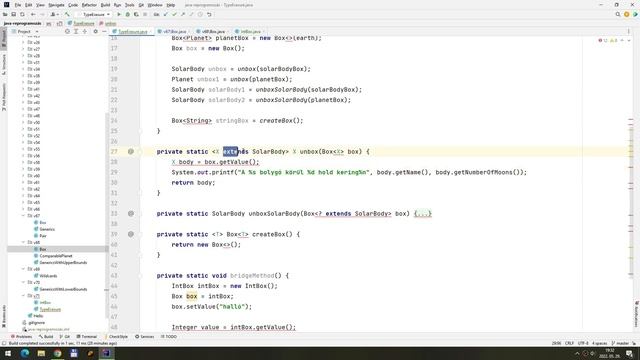The image size is (640, 360).
Task: Click the Git Commit checkmark icon
Action: (174, 14)
